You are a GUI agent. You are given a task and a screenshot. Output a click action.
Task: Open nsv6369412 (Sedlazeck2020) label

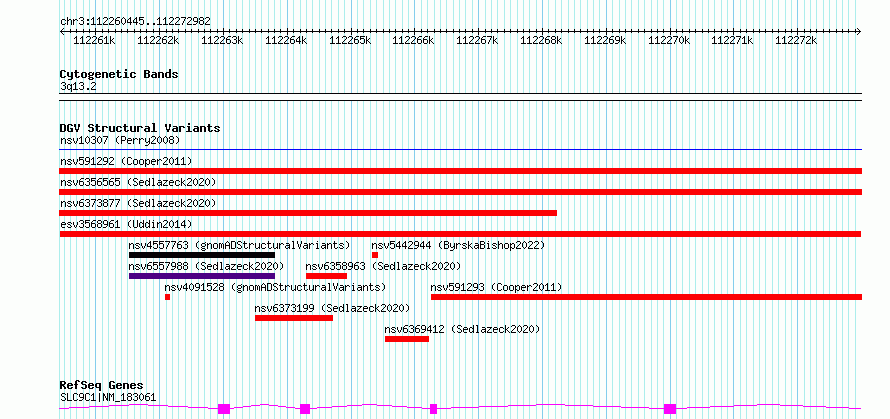point(462,329)
